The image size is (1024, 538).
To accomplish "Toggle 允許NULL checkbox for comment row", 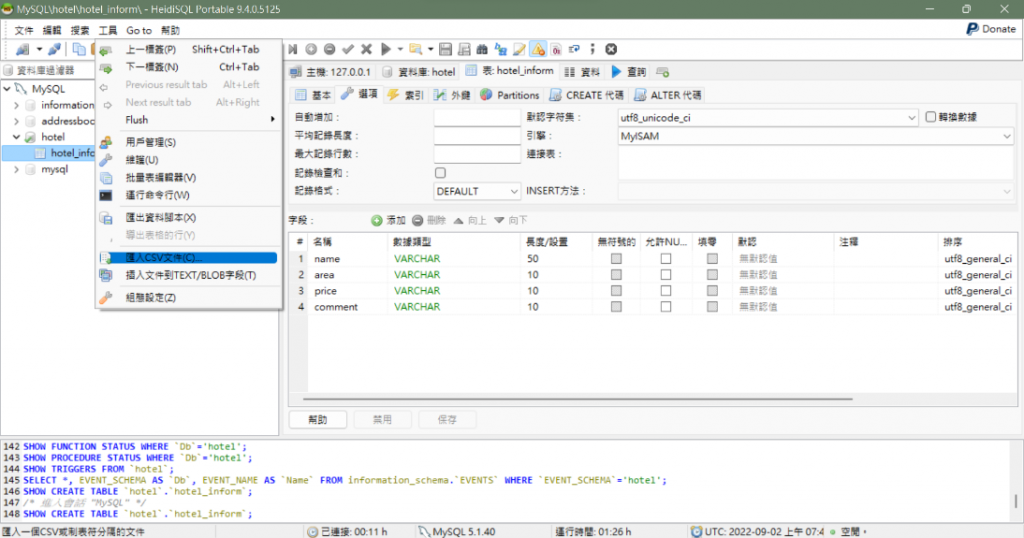I will (665, 307).
